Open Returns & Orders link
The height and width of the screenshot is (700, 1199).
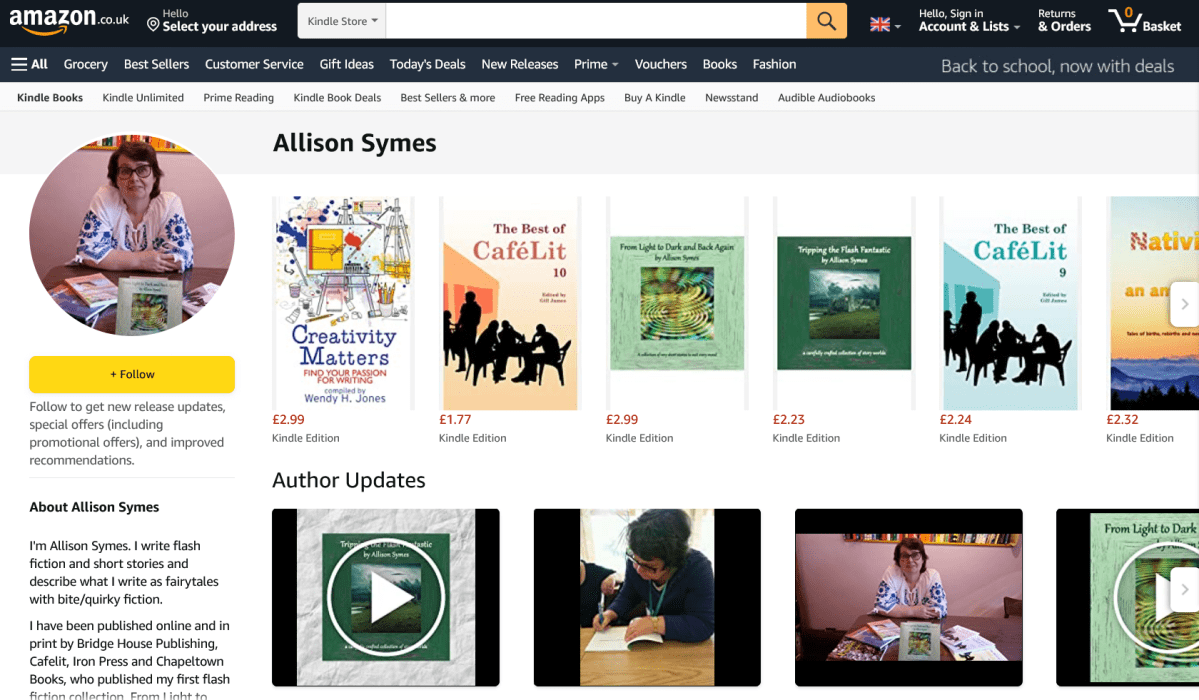1064,21
